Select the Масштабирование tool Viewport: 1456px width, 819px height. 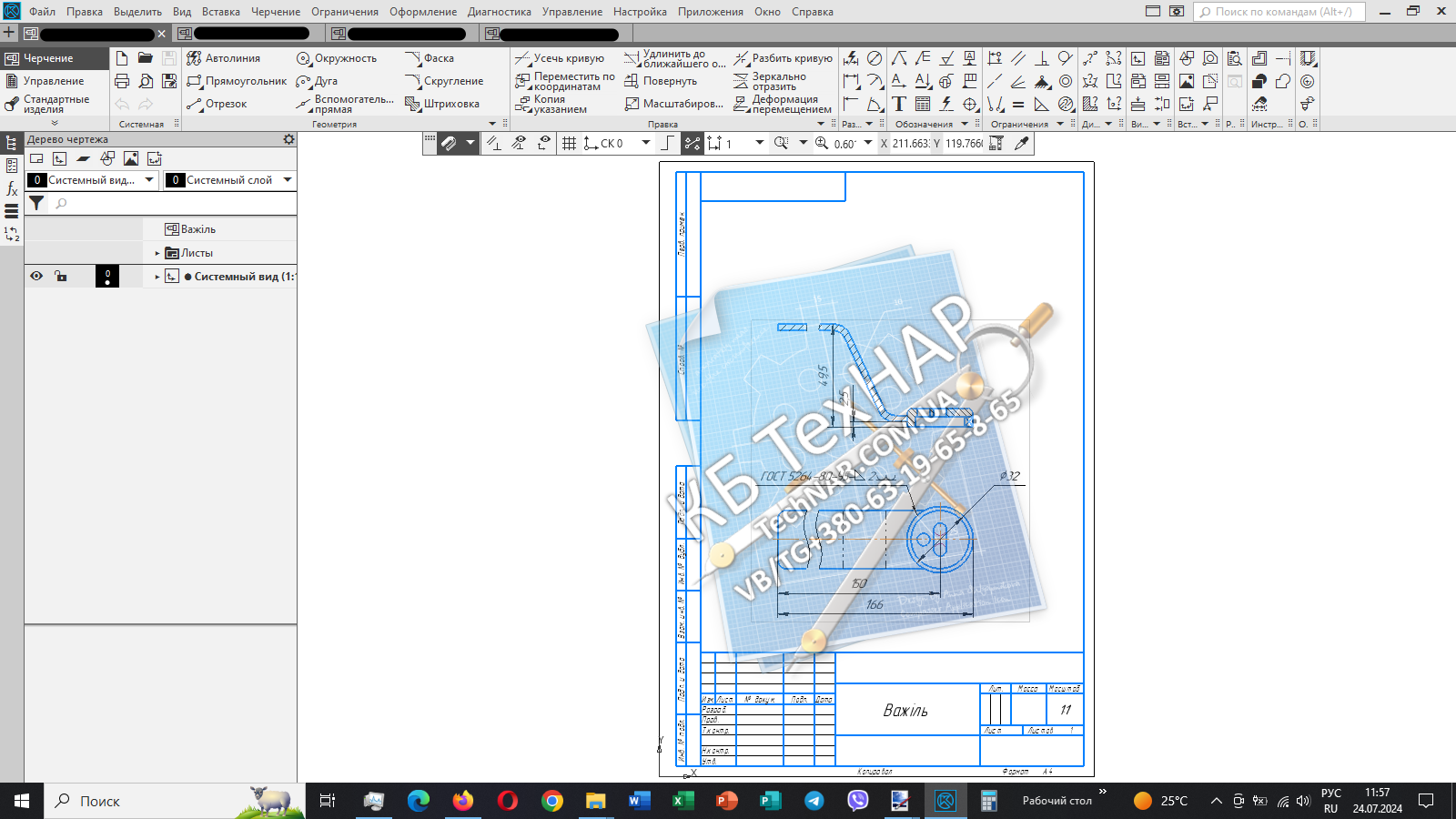click(x=673, y=104)
